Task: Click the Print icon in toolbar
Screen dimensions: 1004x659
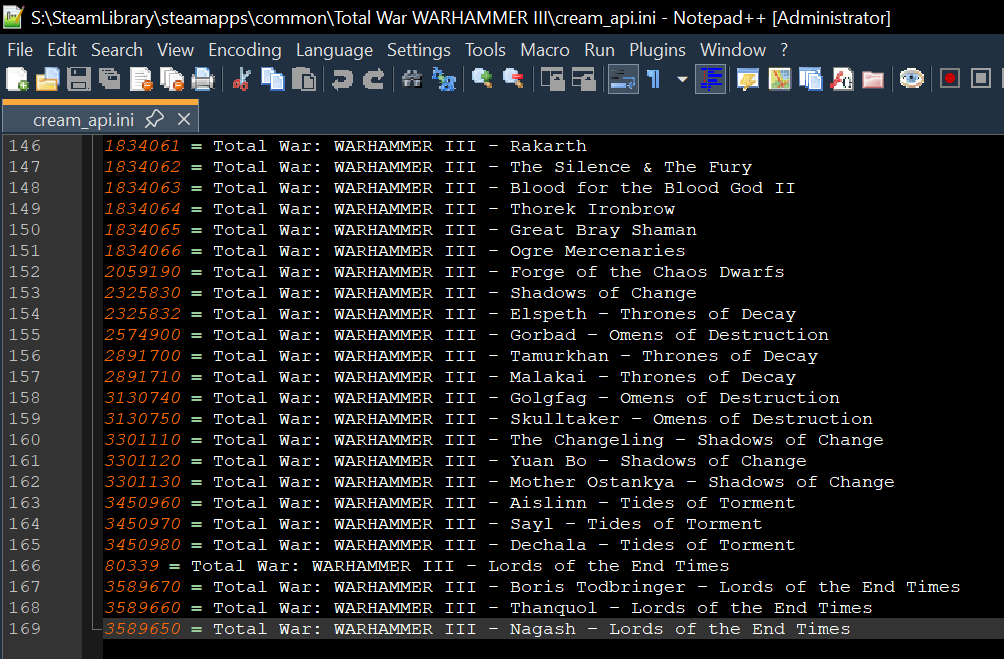Action: coord(203,79)
